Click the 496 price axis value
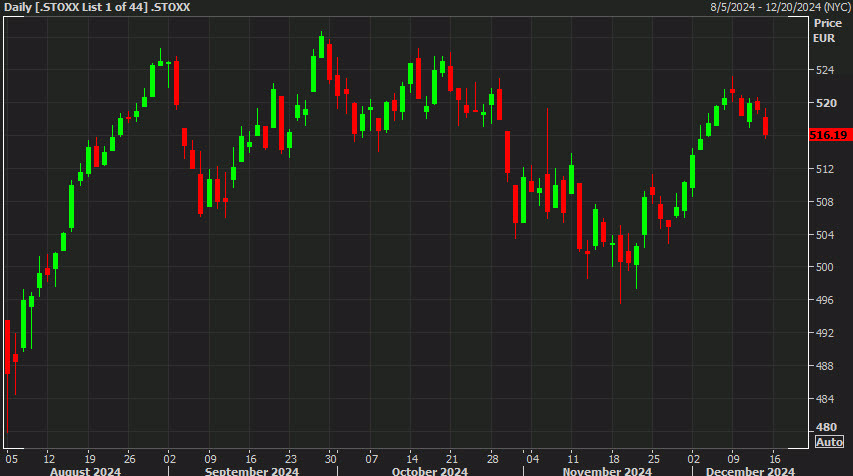 (x=825, y=300)
